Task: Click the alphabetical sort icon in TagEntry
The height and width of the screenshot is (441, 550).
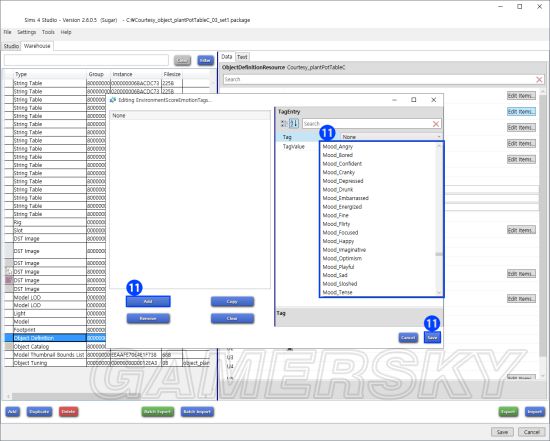Action: pyautogui.click(x=294, y=123)
